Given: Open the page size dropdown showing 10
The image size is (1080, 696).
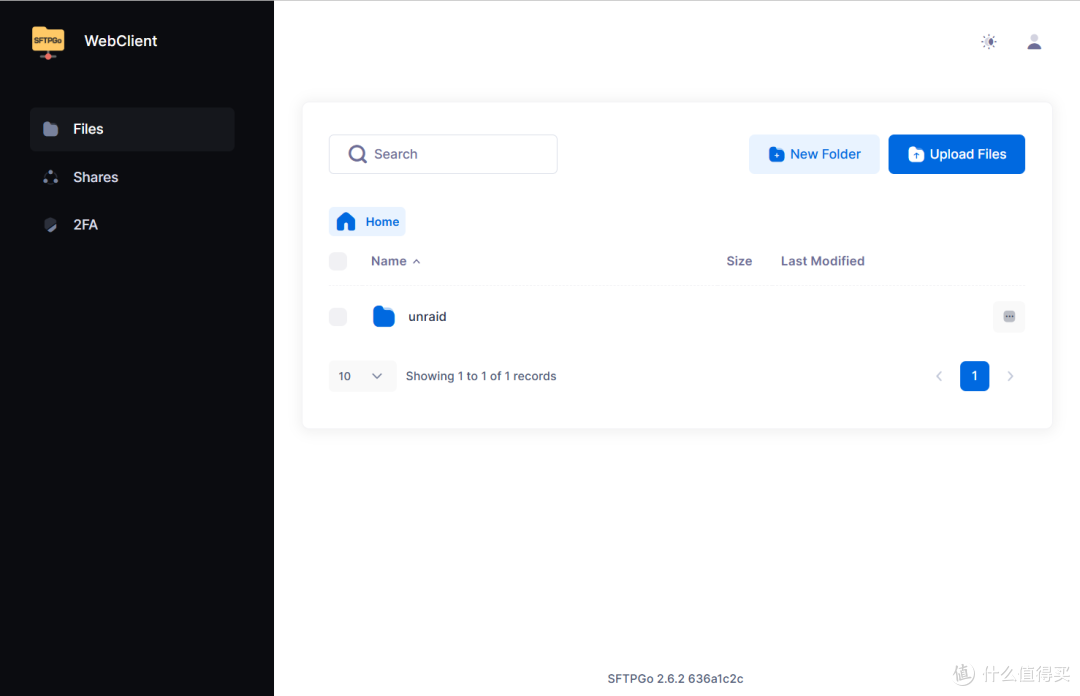Looking at the screenshot, I should [362, 376].
